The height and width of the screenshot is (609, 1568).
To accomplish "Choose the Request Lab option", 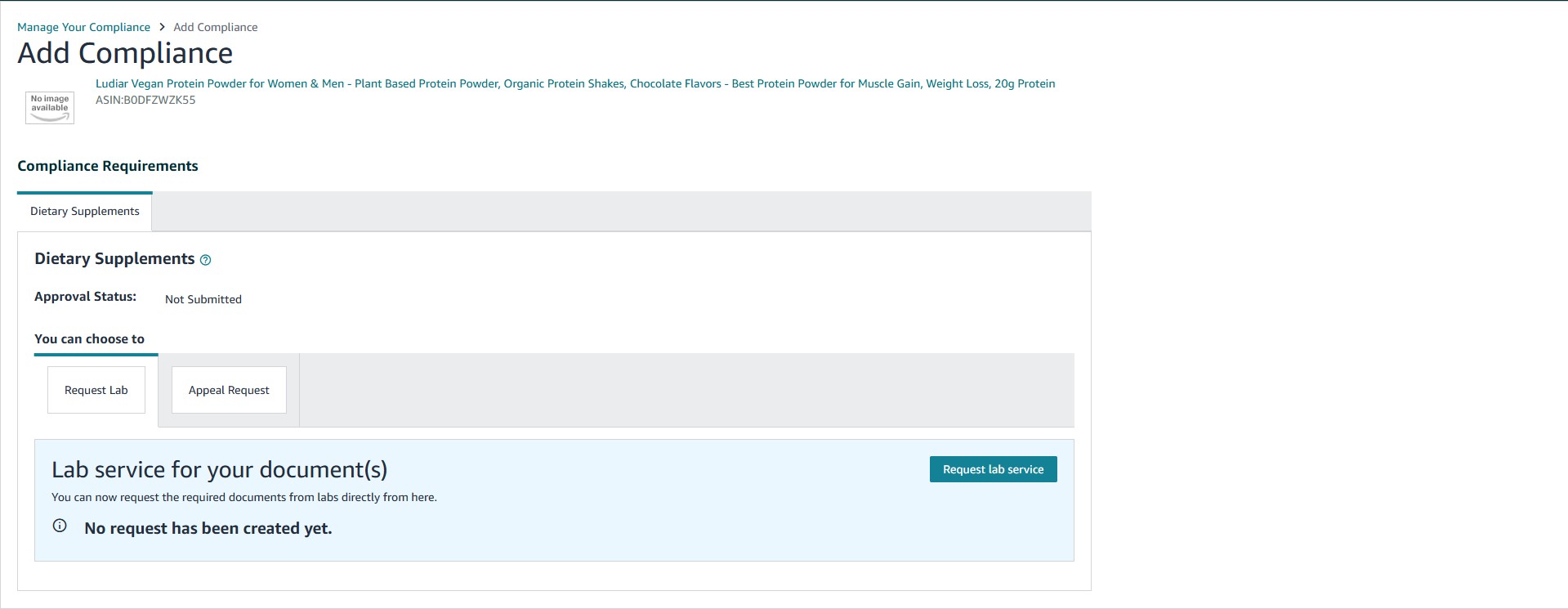I will pyautogui.click(x=96, y=390).
